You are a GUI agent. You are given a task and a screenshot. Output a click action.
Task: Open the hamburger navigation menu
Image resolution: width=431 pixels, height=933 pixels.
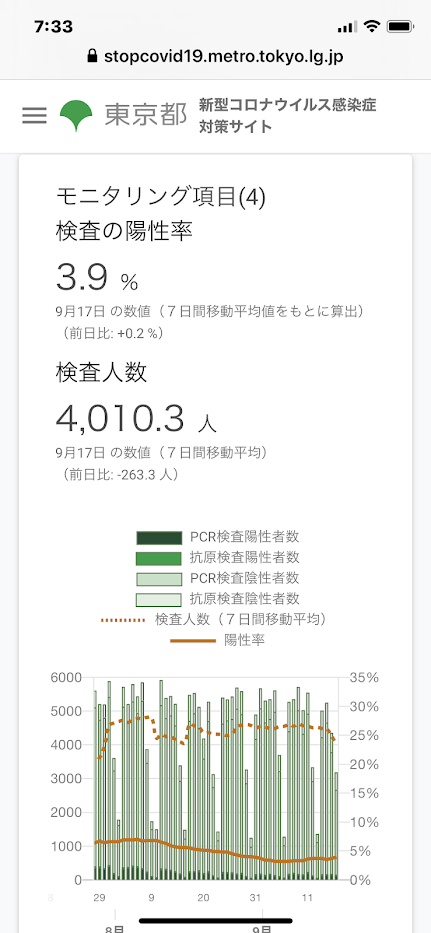coord(34,115)
